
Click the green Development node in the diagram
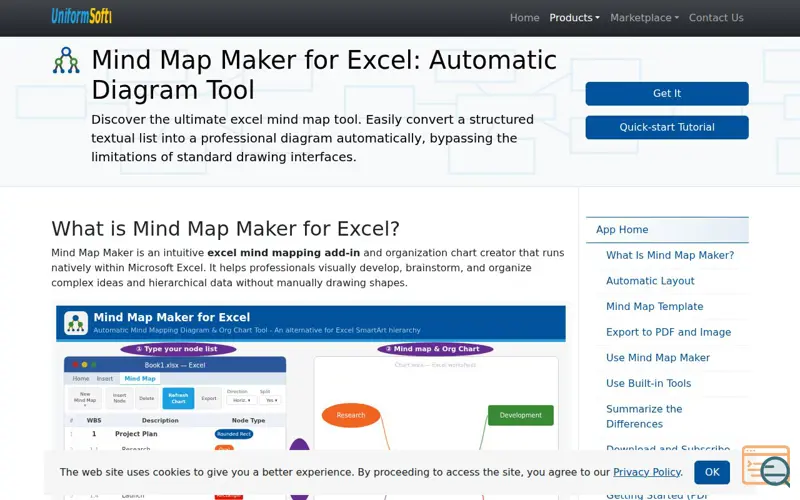pyautogui.click(x=520, y=415)
